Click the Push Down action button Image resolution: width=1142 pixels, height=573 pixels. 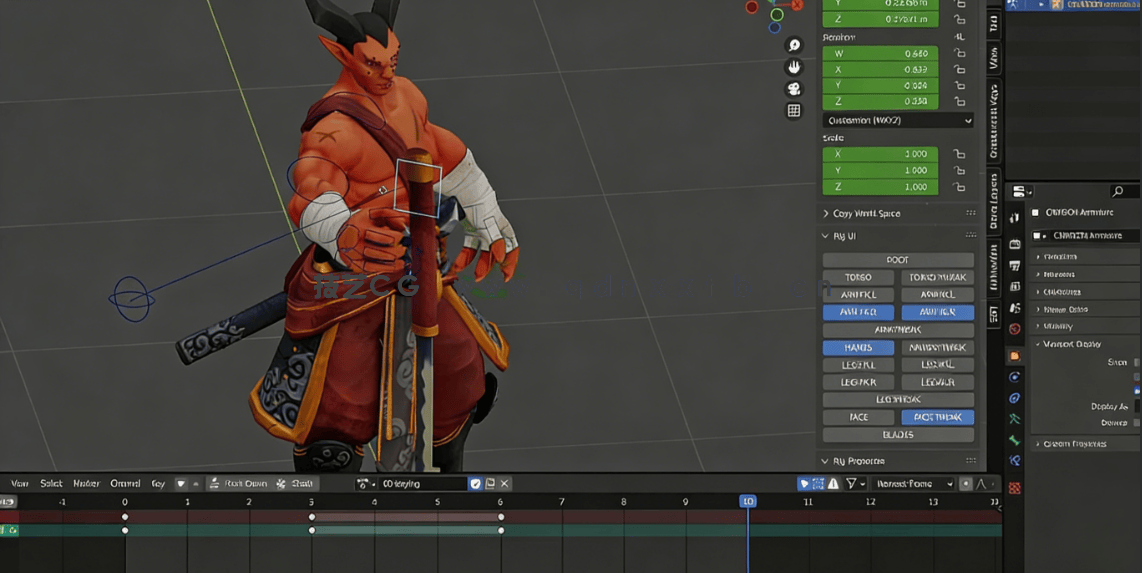pyautogui.click(x=237, y=483)
